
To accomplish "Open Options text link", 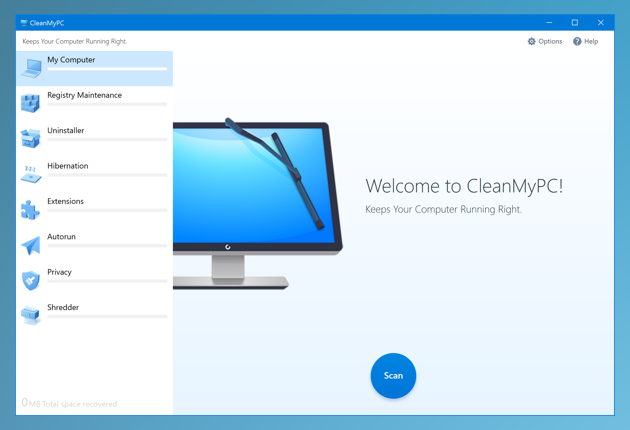I will coord(550,41).
